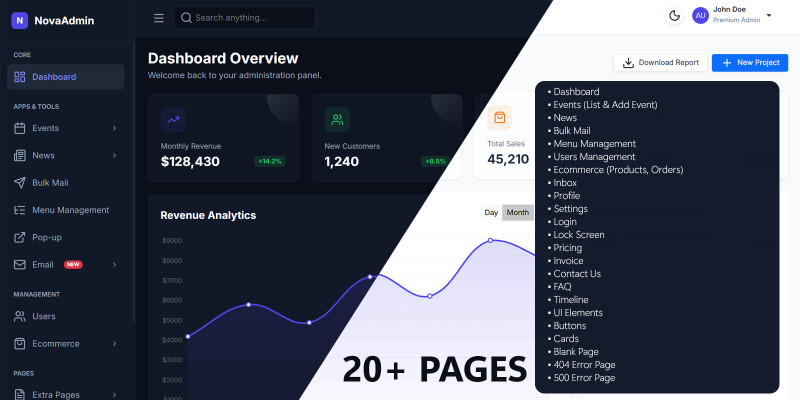Switch the revenue chart to Day view
Screen dimensions: 800x400
click(491, 212)
